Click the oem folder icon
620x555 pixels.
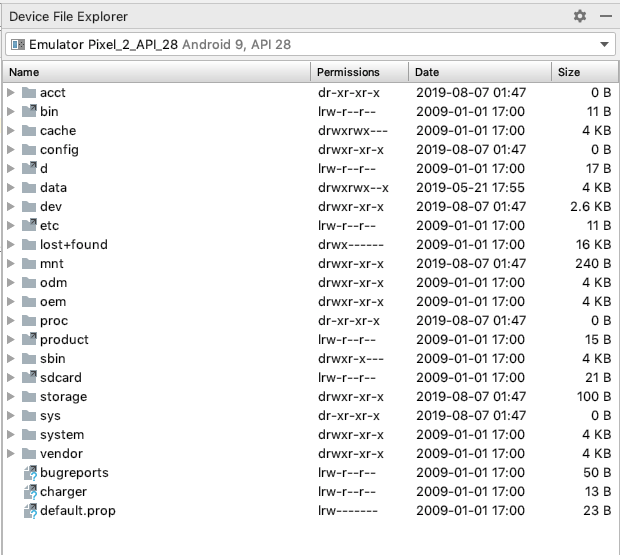29,301
